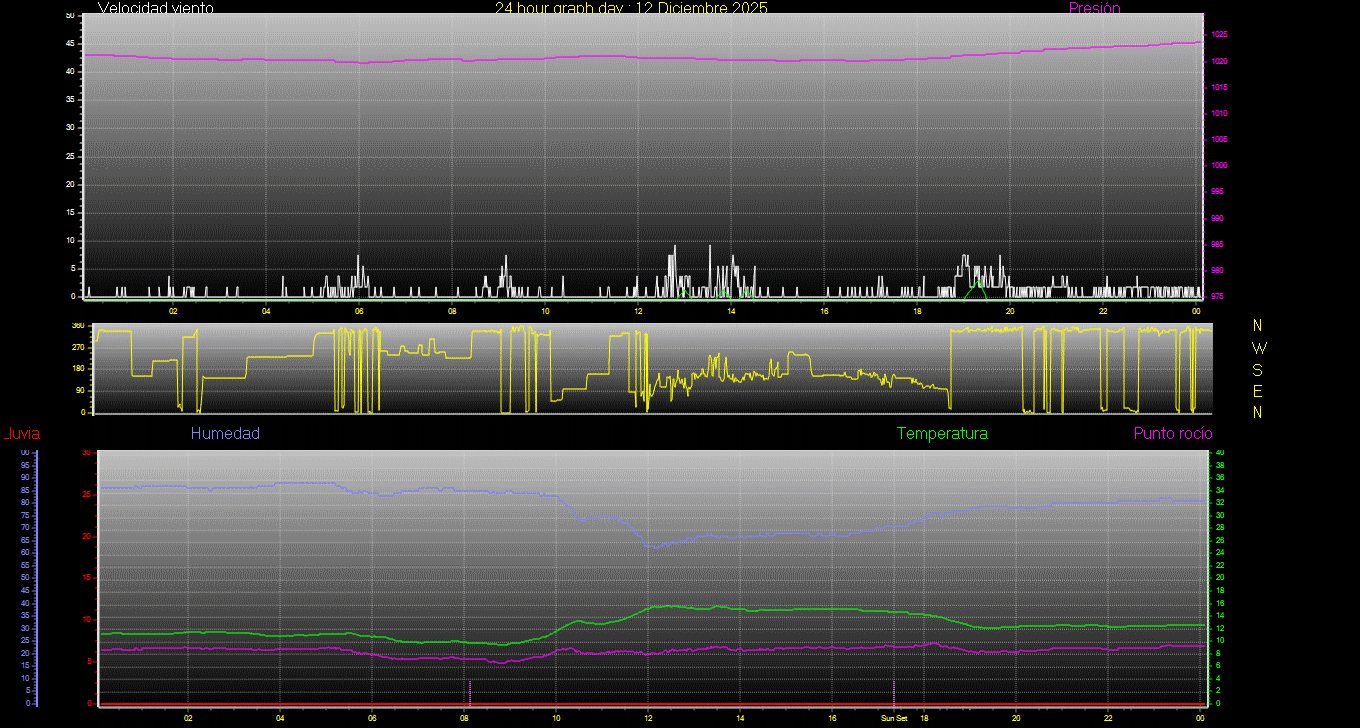
Task: Click the topmost N compass letter
Action: (x=1258, y=326)
